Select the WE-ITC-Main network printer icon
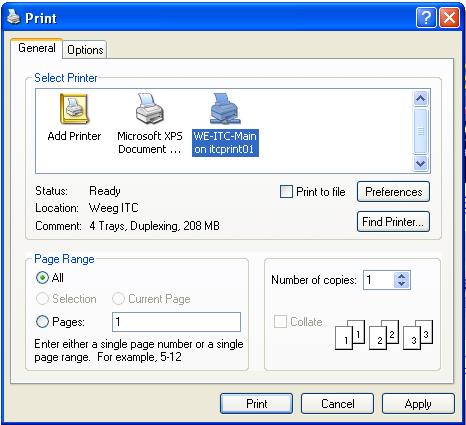Viewport: 466px width, 425px height. [x=225, y=109]
